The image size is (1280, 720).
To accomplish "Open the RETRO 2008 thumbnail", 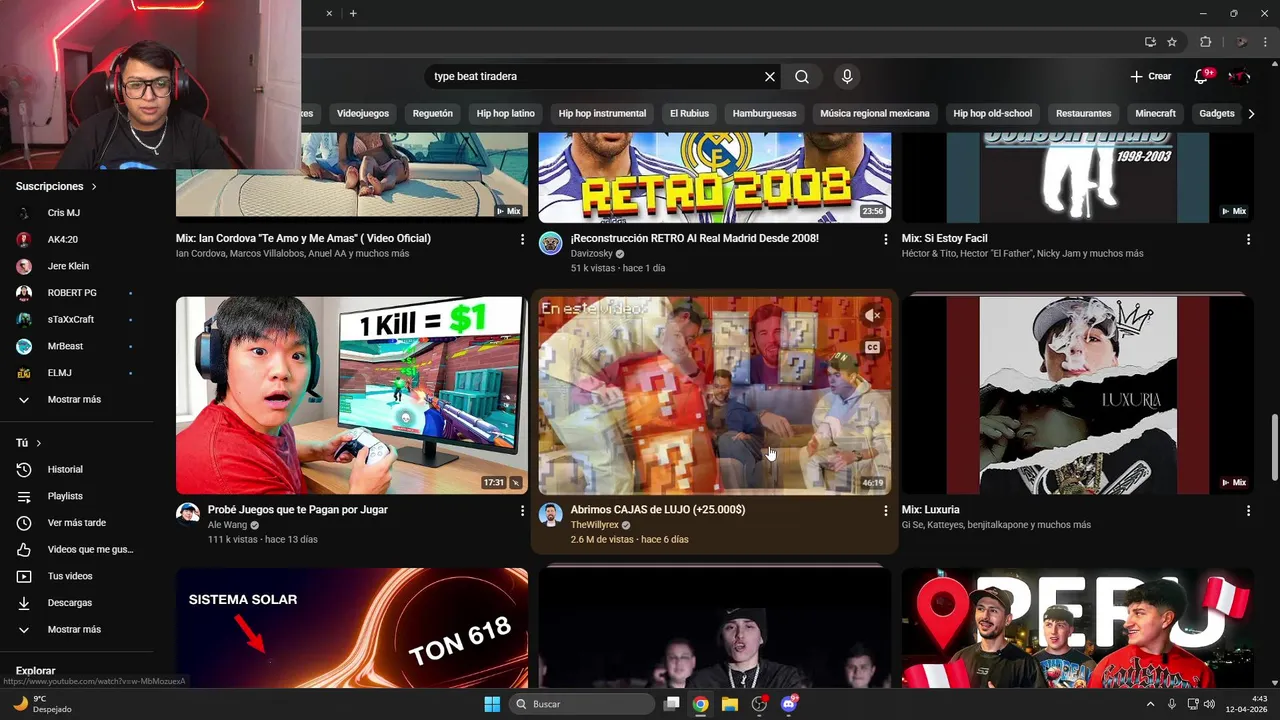I will [x=715, y=177].
